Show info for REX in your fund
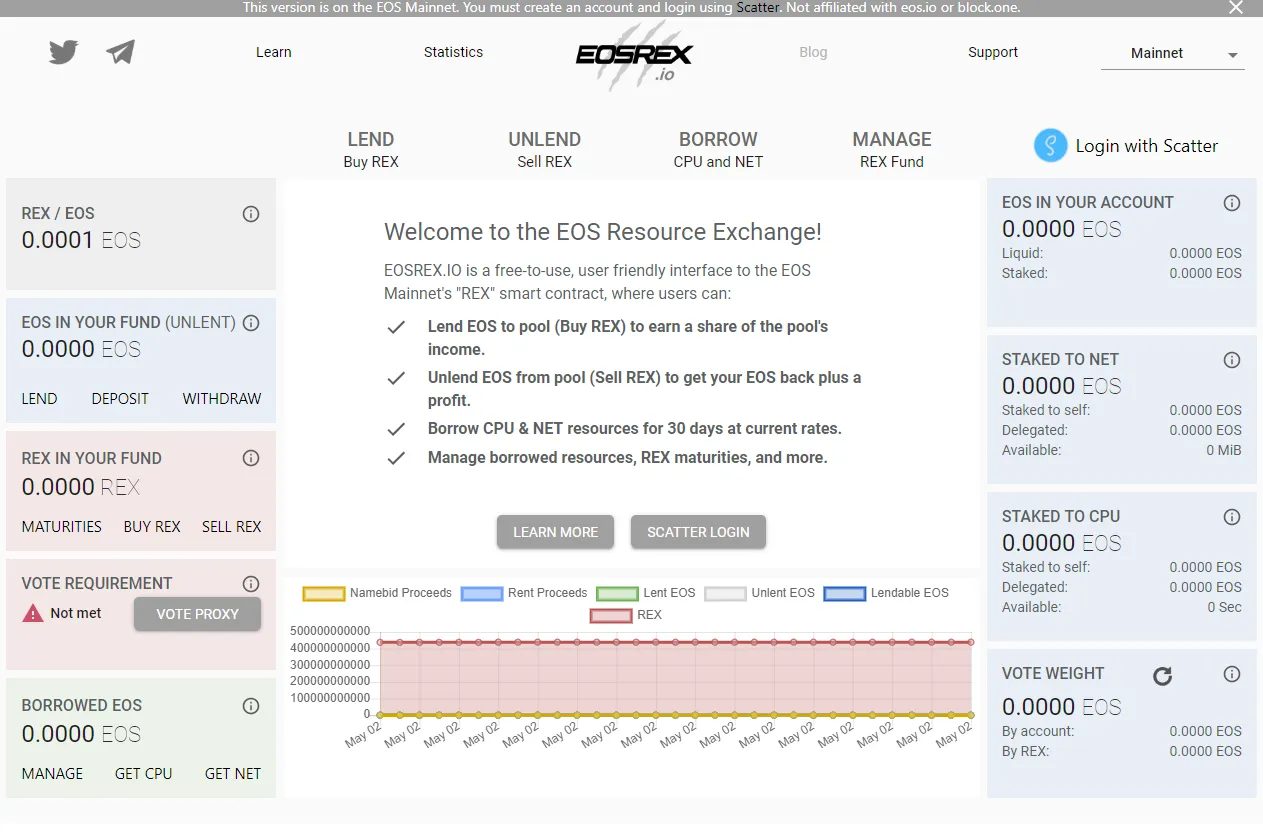Image resolution: width=1263 pixels, height=836 pixels. (x=251, y=458)
